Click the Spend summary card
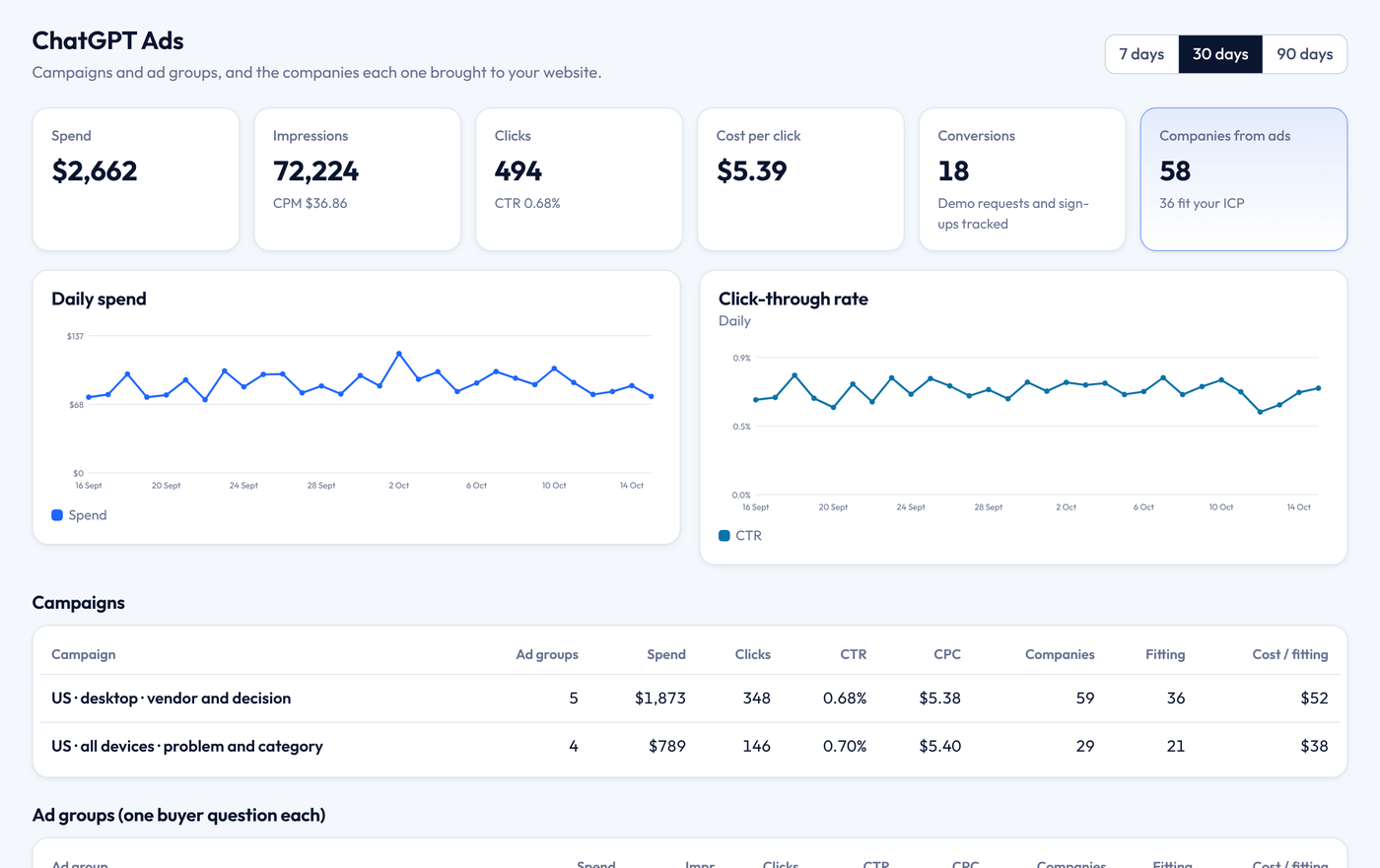 click(x=136, y=179)
